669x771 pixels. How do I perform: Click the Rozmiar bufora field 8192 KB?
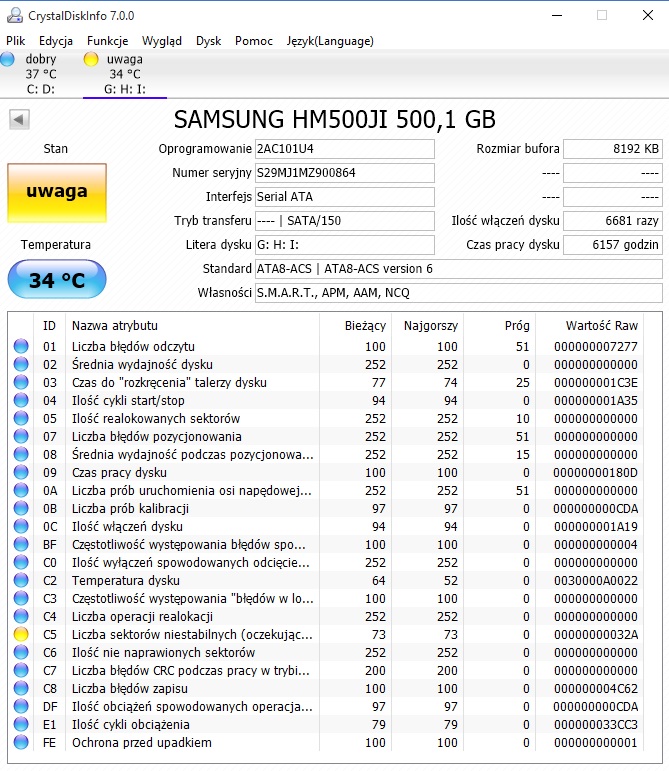[613, 149]
